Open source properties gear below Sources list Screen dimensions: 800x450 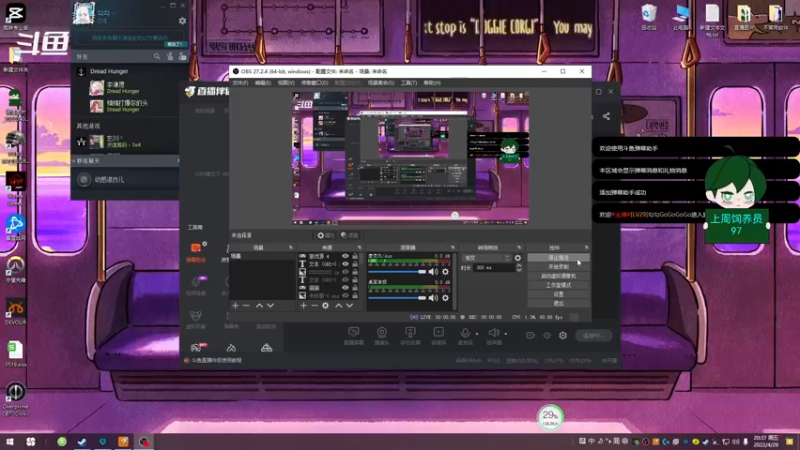coord(326,306)
